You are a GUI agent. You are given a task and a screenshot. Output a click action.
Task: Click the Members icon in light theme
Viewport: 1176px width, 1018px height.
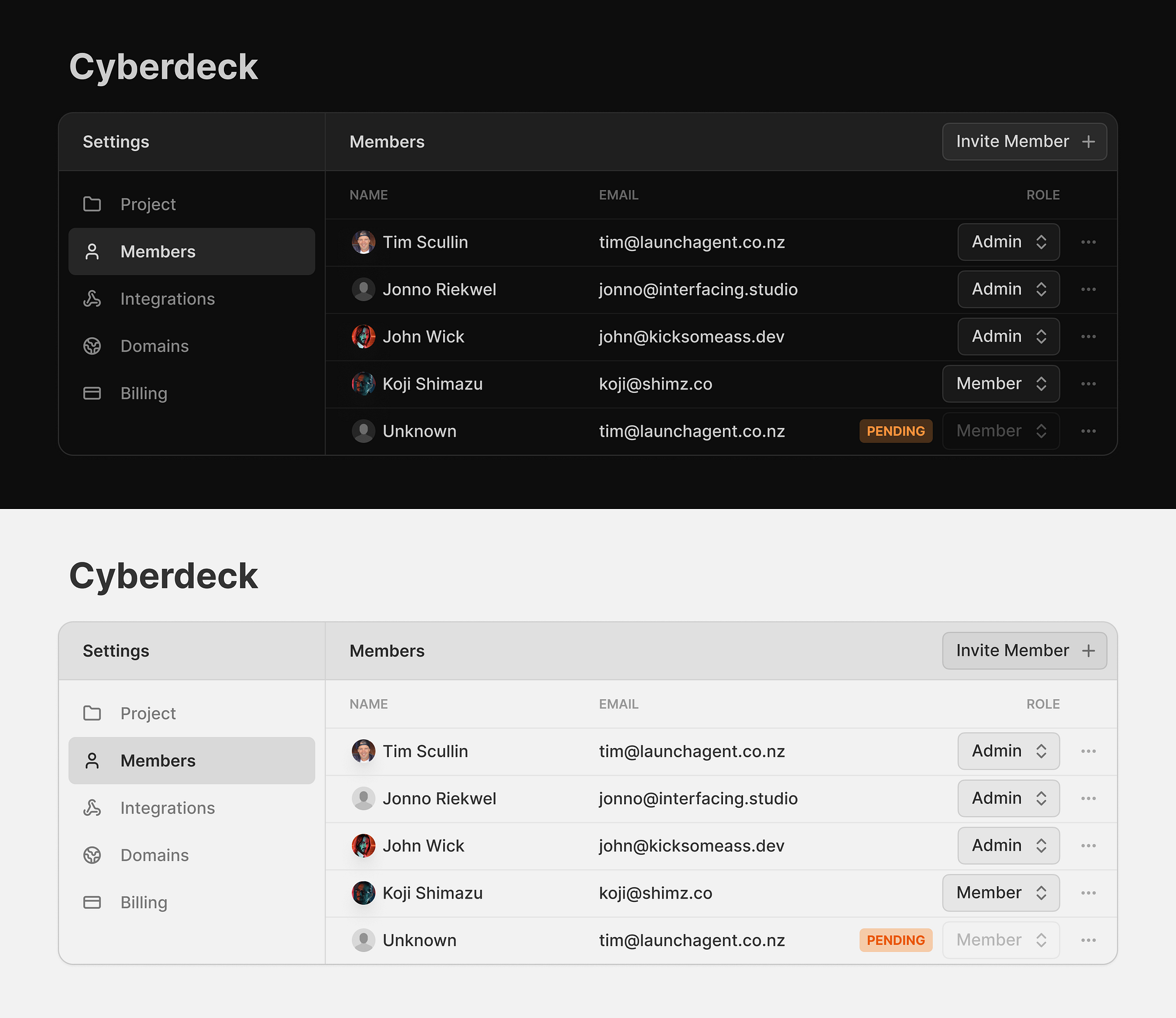pyautogui.click(x=92, y=760)
